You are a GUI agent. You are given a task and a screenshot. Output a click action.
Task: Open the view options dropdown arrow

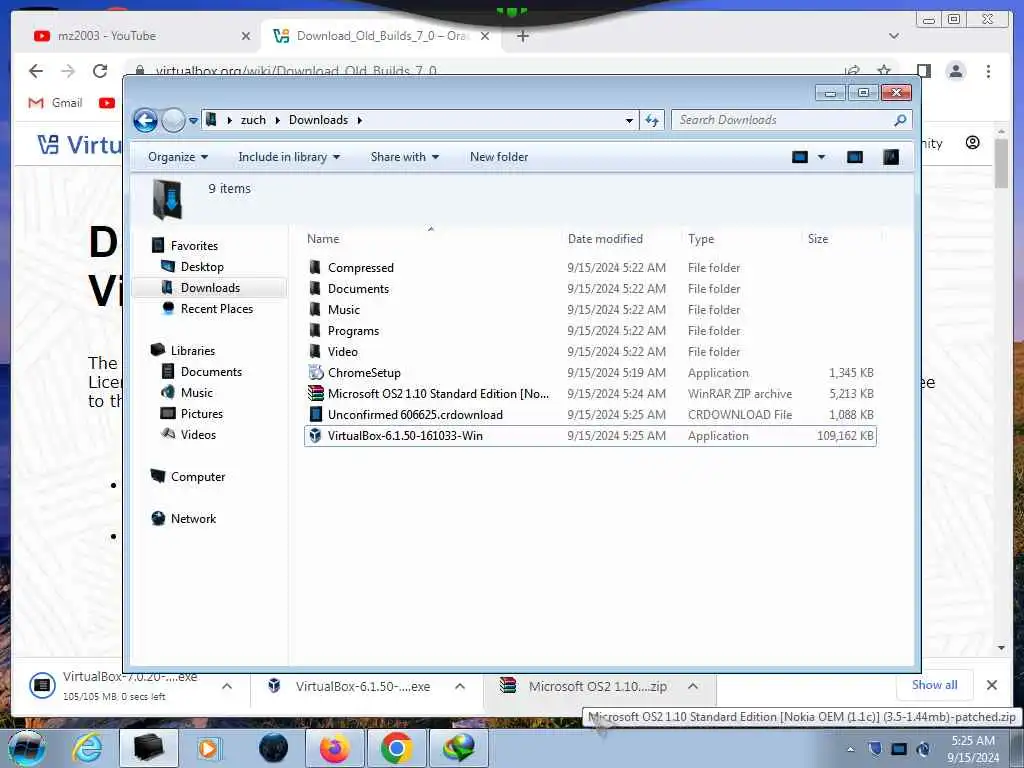coord(822,157)
